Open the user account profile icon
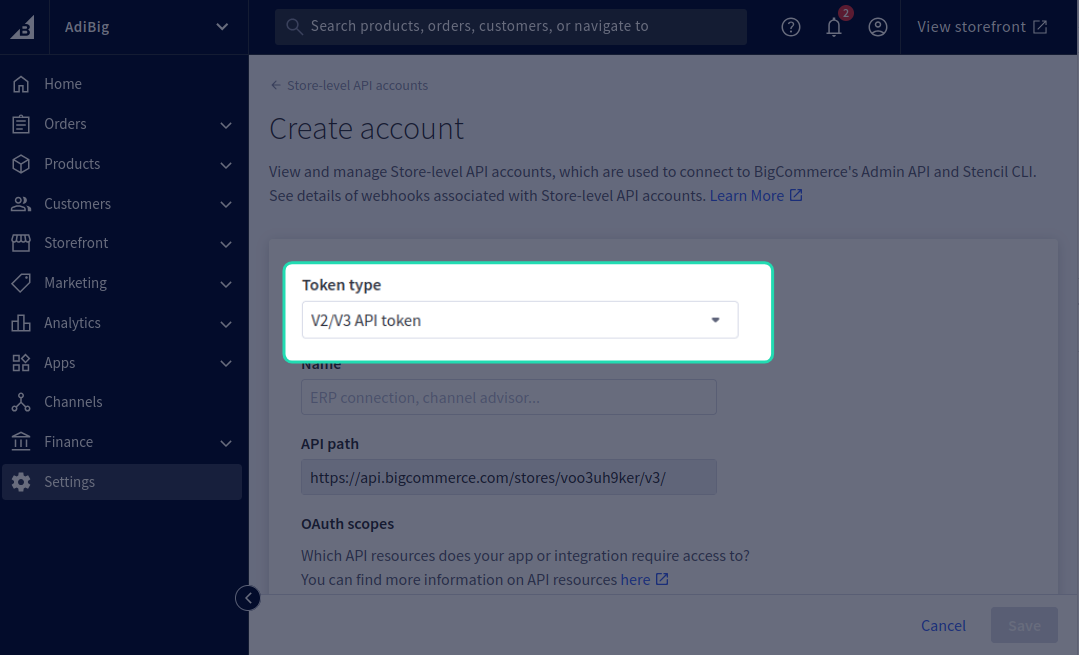The height and width of the screenshot is (655, 1079). 877,27
